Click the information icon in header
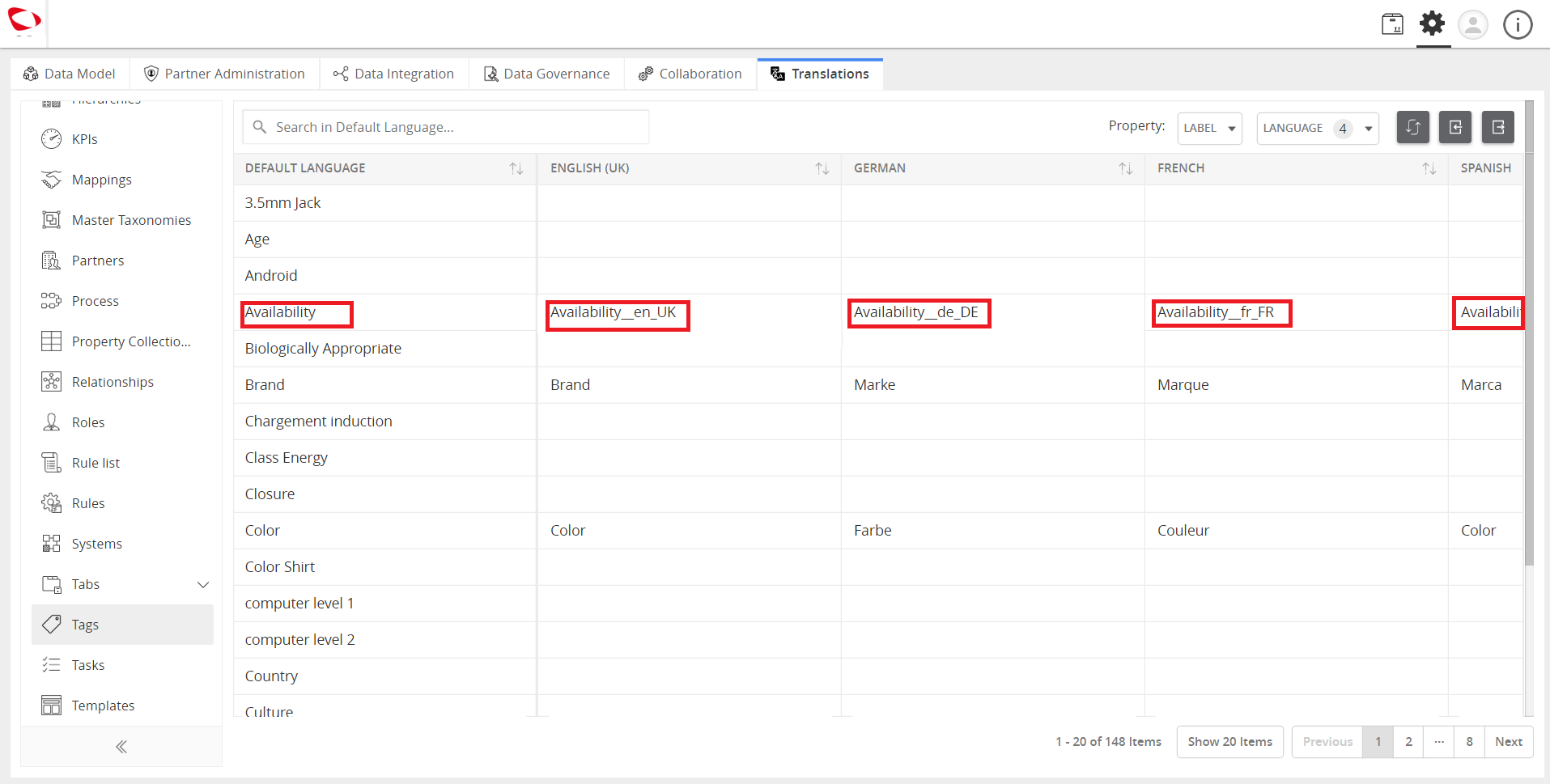 point(1518,24)
